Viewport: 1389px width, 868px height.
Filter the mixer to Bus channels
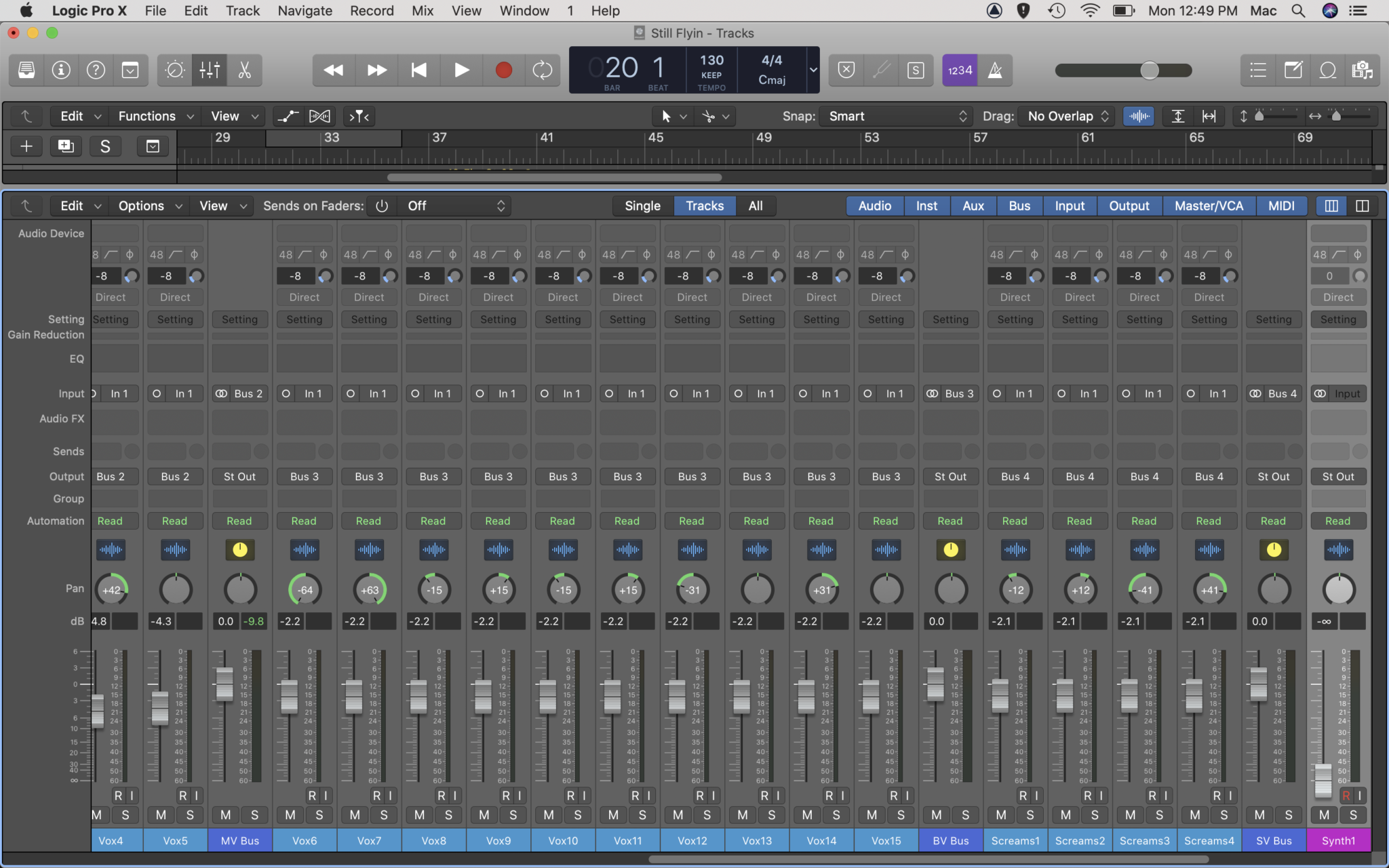click(x=1019, y=205)
